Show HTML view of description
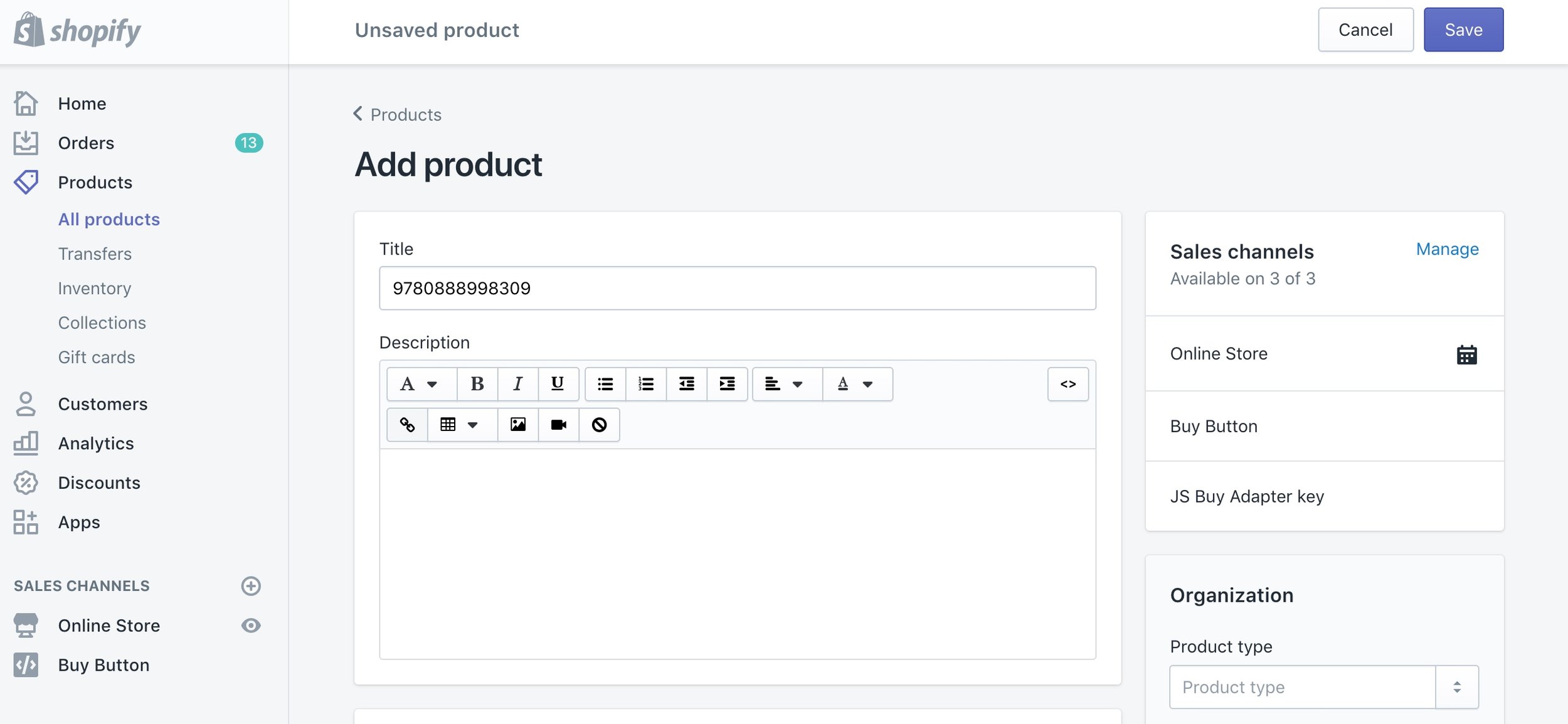Image resolution: width=1568 pixels, height=724 pixels. pyautogui.click(x=1068, y=384)
